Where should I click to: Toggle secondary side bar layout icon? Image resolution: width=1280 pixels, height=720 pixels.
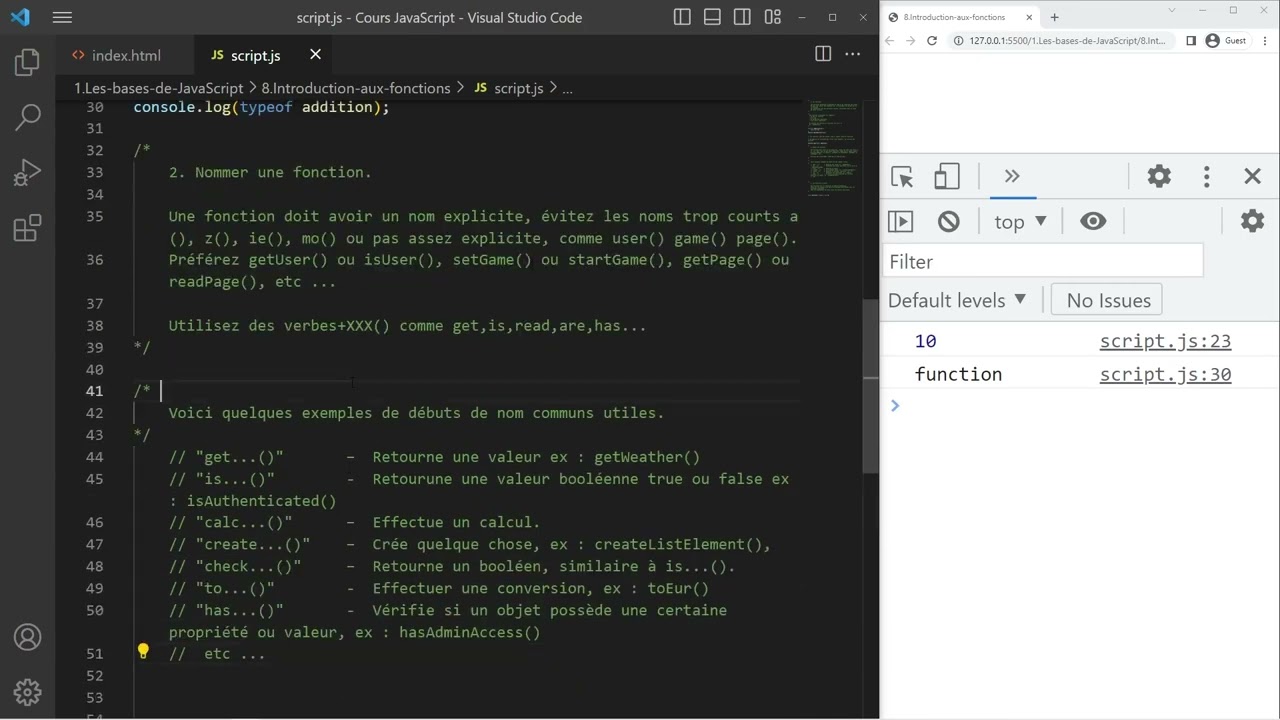742,17
